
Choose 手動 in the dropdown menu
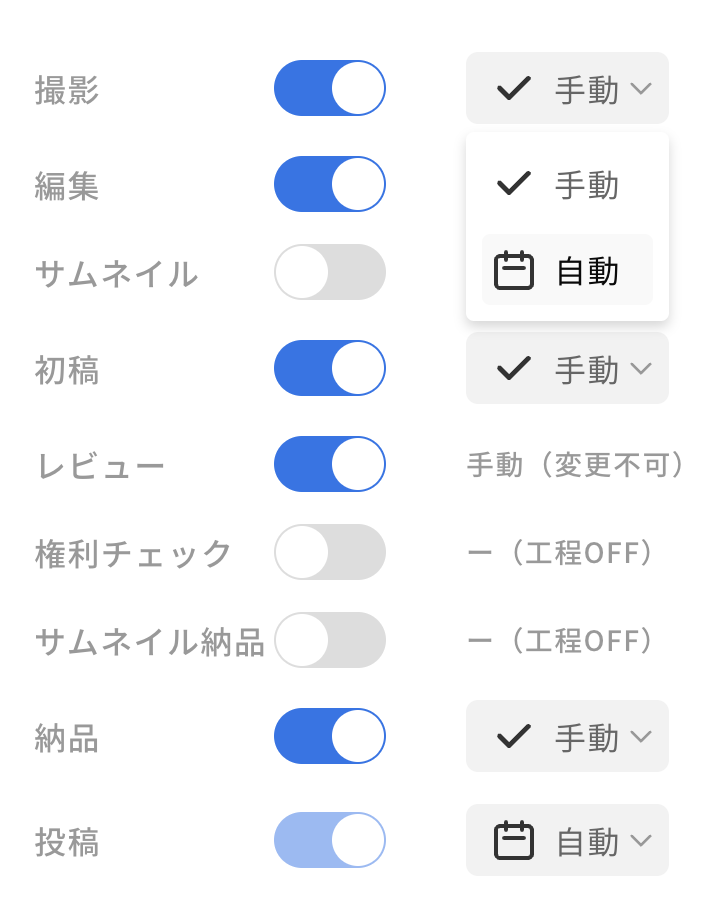(x=567, y=185)
